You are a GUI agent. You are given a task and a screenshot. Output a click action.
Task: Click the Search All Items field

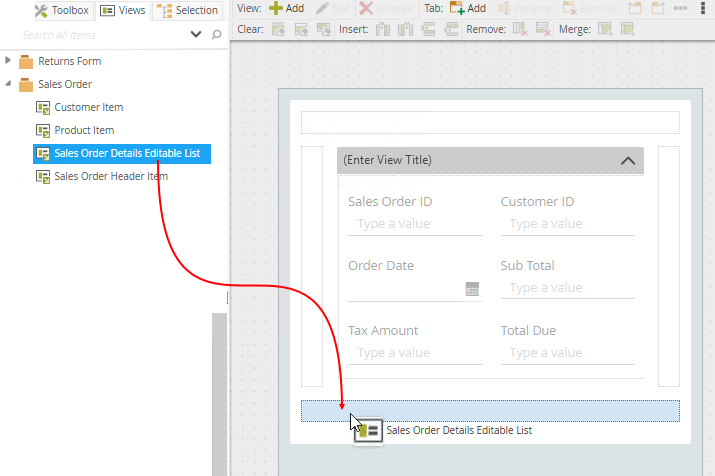pyautogui.click(x=103, y=35)
